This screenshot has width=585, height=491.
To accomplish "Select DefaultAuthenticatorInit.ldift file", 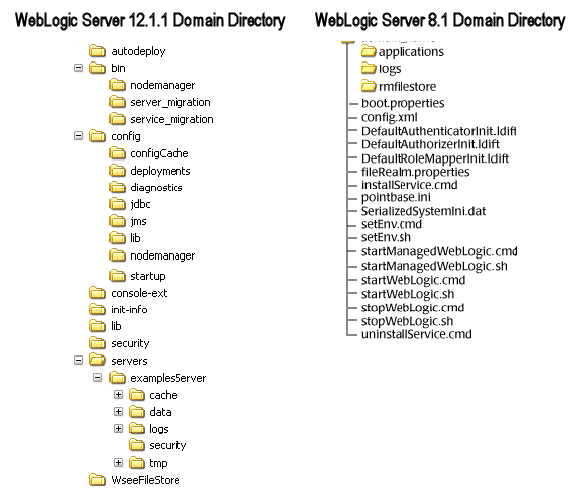I will 438,131.
